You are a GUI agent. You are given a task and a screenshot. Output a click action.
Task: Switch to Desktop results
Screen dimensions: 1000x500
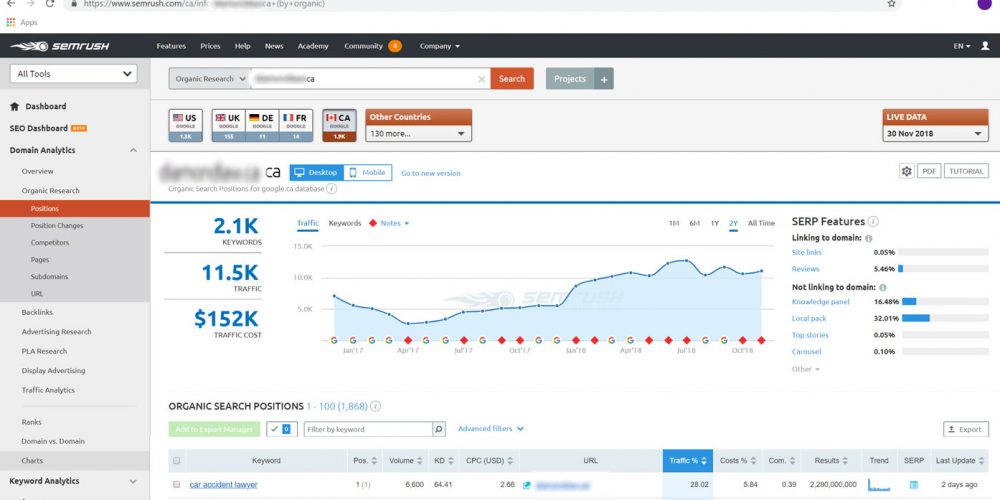tap(316, 173)
